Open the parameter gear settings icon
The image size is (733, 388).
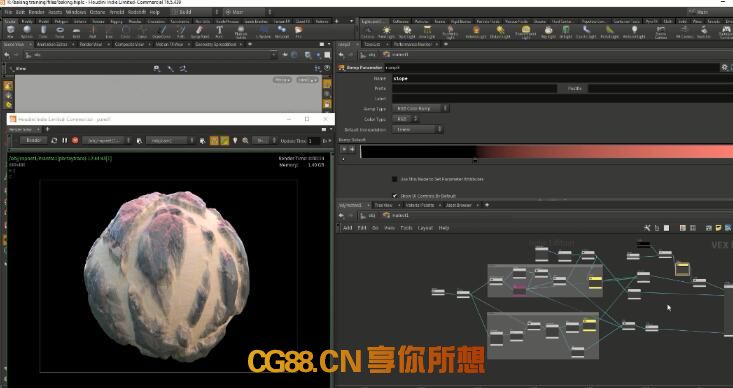[x=724, y=68]
